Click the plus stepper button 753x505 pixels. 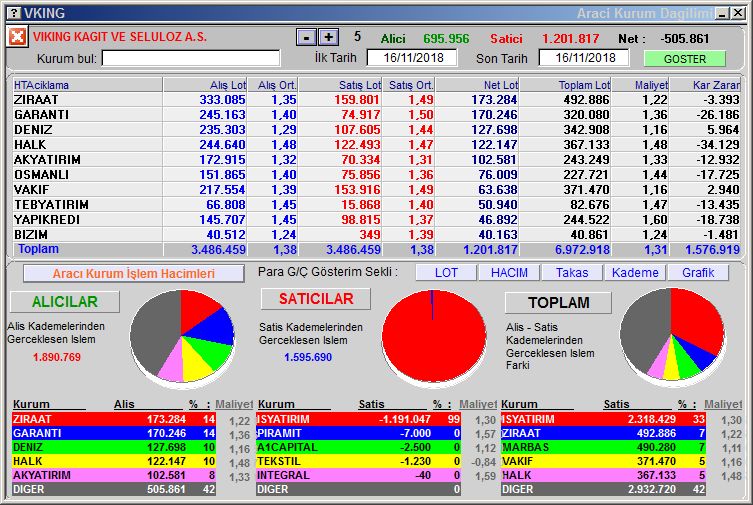[328, 37]
